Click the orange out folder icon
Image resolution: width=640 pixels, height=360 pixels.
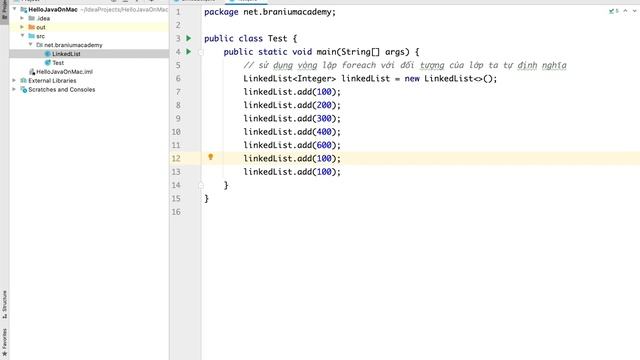tap(31, 27)
